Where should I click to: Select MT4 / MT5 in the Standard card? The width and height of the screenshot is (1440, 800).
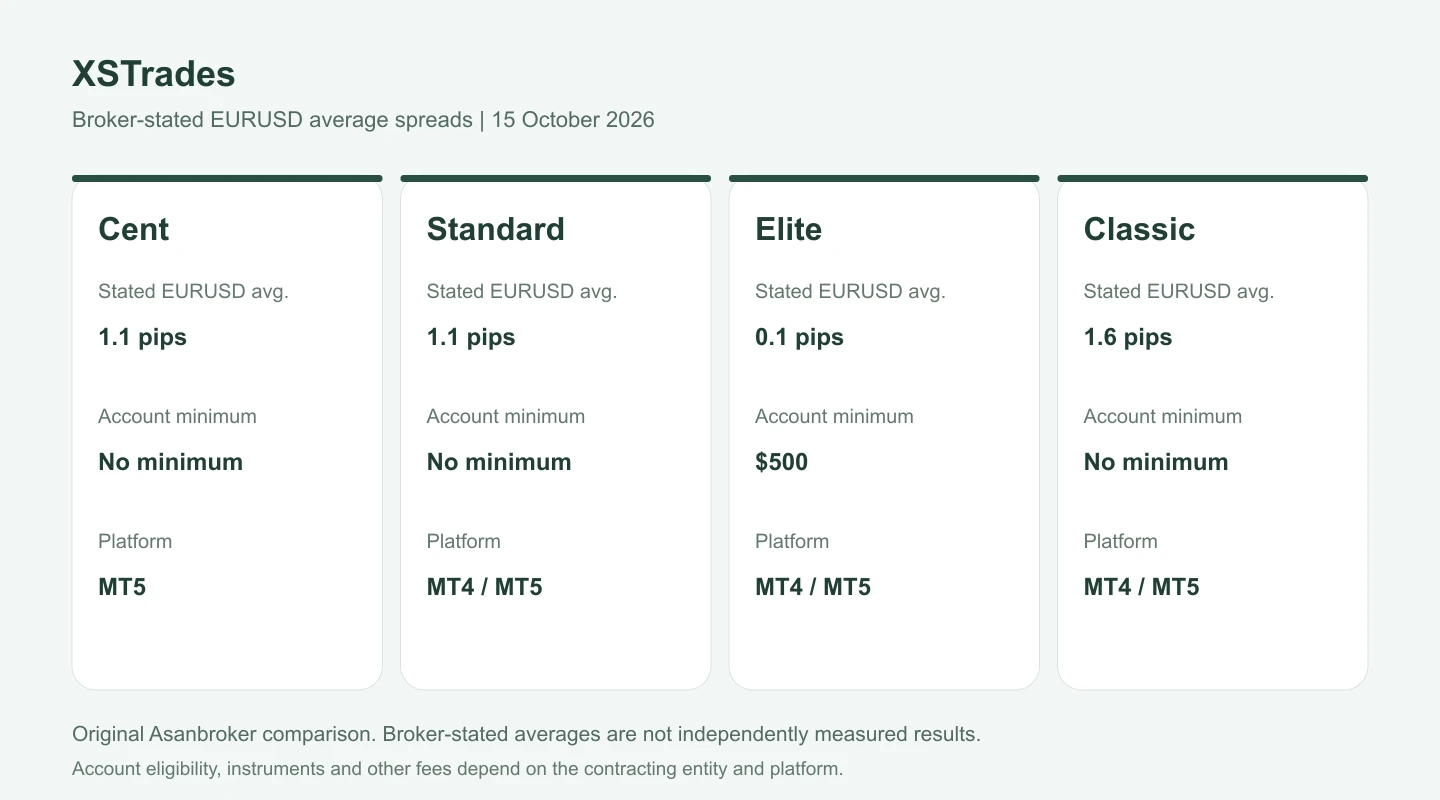tap(485, 587)
